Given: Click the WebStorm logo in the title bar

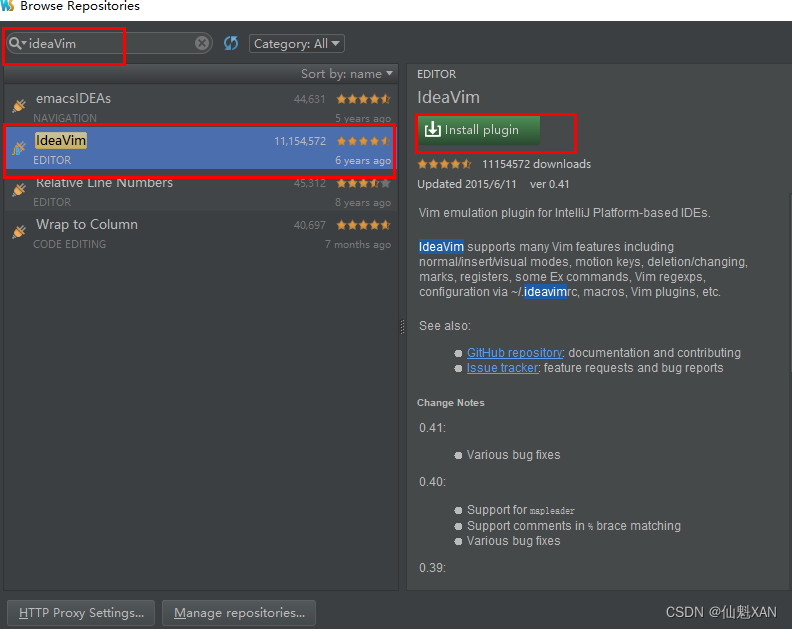Looking at the screenshot, I should [x=7, y=6].
